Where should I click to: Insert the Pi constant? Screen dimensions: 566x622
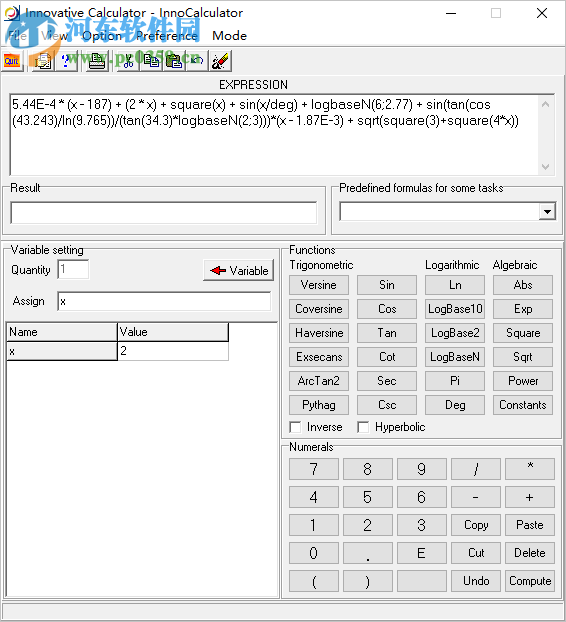pos(455,381)
